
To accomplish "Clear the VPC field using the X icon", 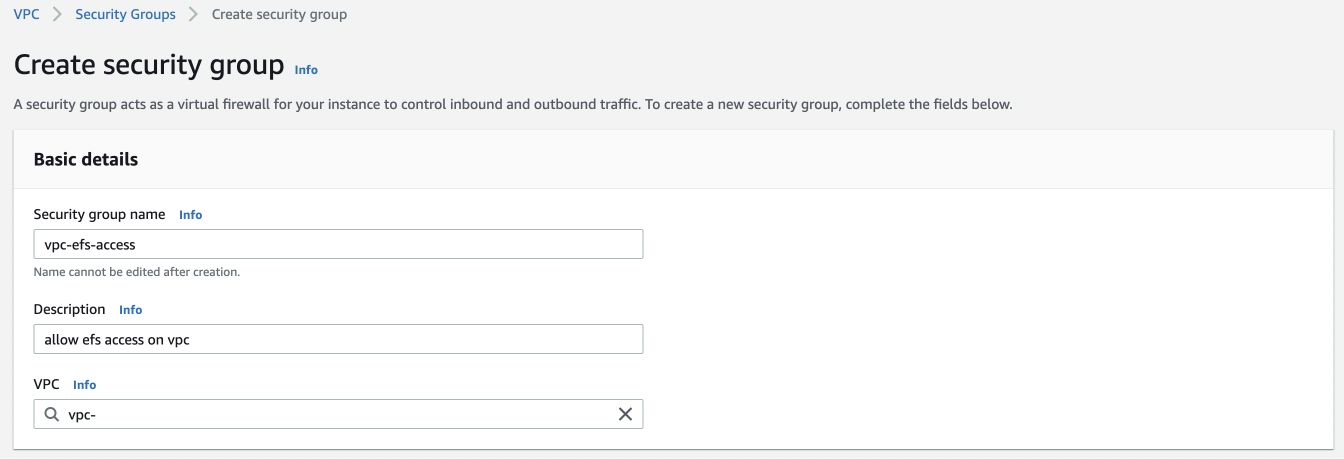I will pos(625,414).
